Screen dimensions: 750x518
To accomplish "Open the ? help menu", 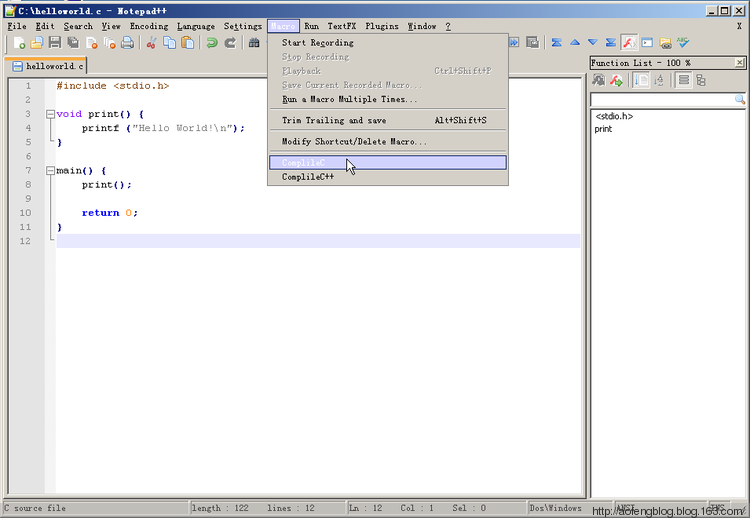I will click(448, 26).
